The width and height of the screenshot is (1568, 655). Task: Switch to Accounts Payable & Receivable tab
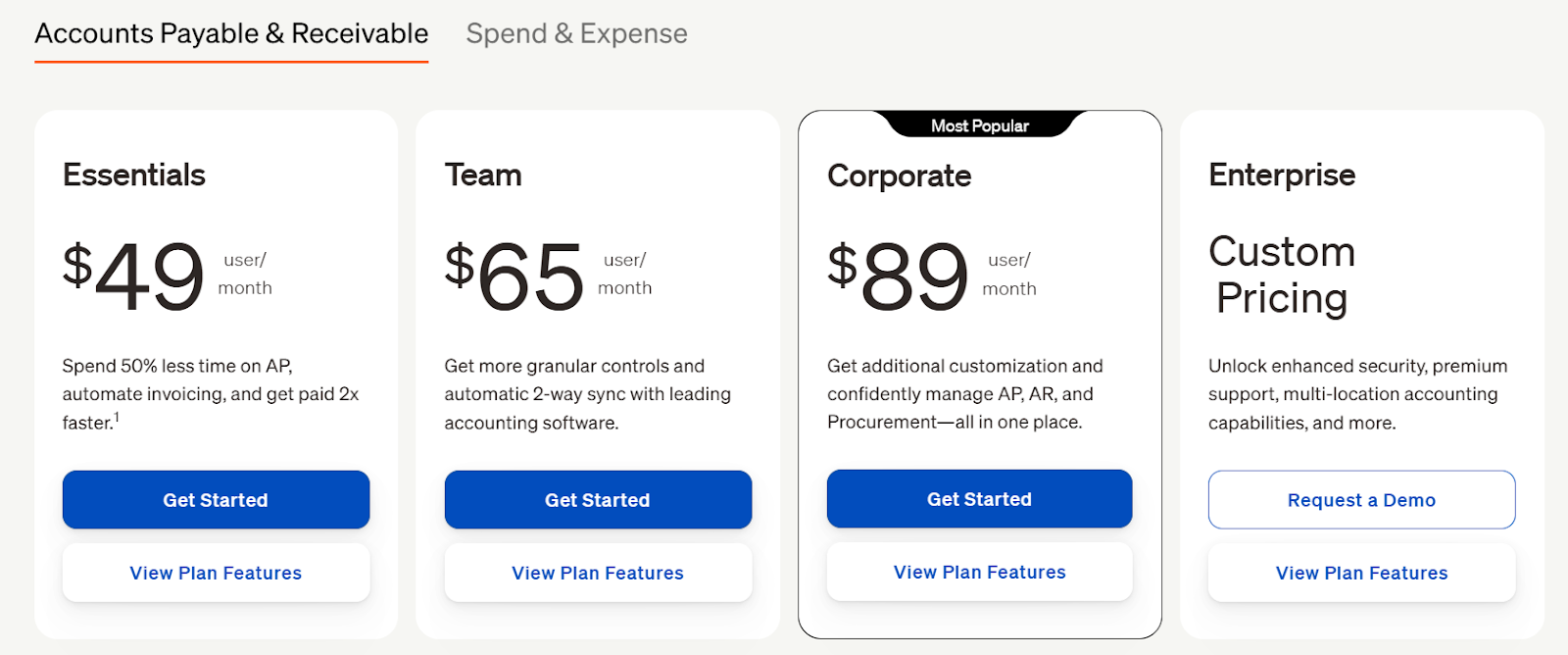(231, 34)
